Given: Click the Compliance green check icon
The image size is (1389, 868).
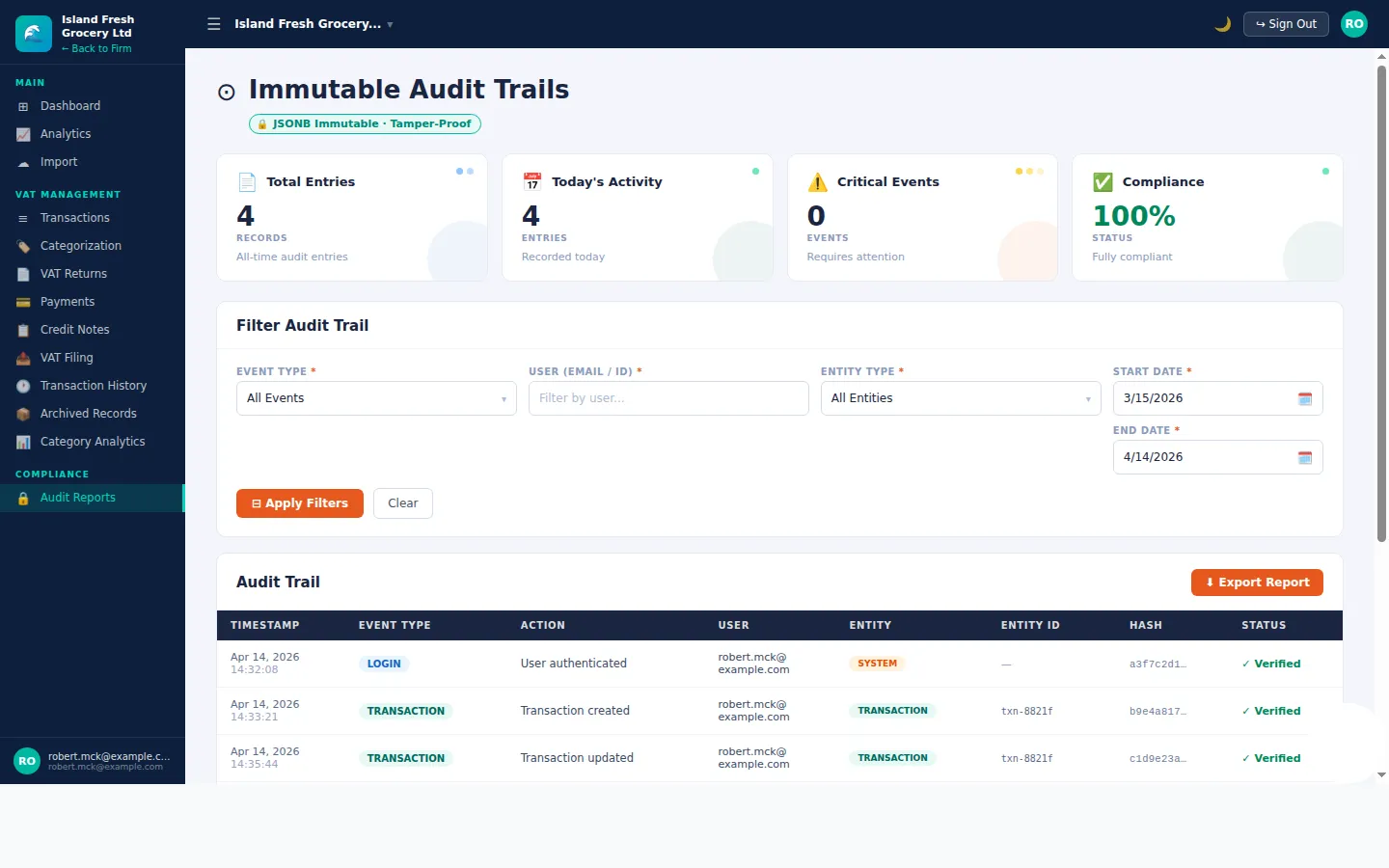Looking at the screenshot, I should coord(1103,181).
